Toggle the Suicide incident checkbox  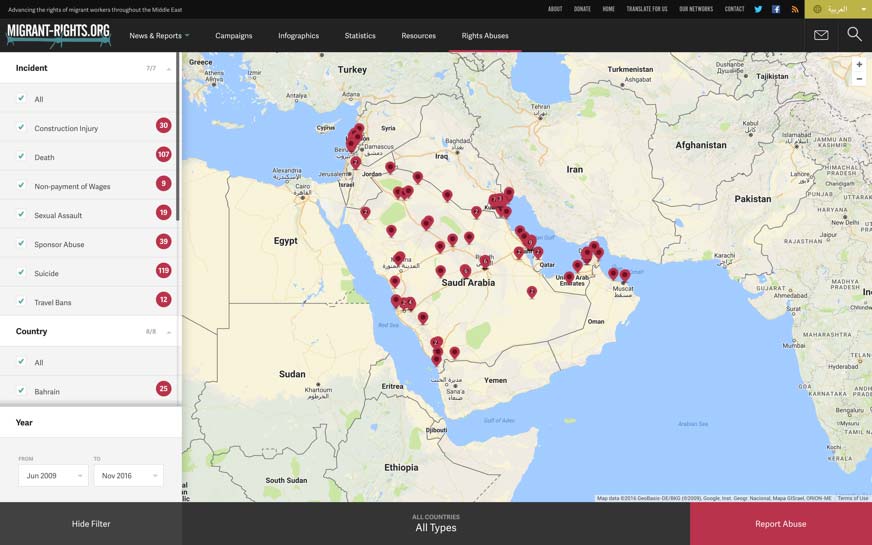[x=21, y=272]
